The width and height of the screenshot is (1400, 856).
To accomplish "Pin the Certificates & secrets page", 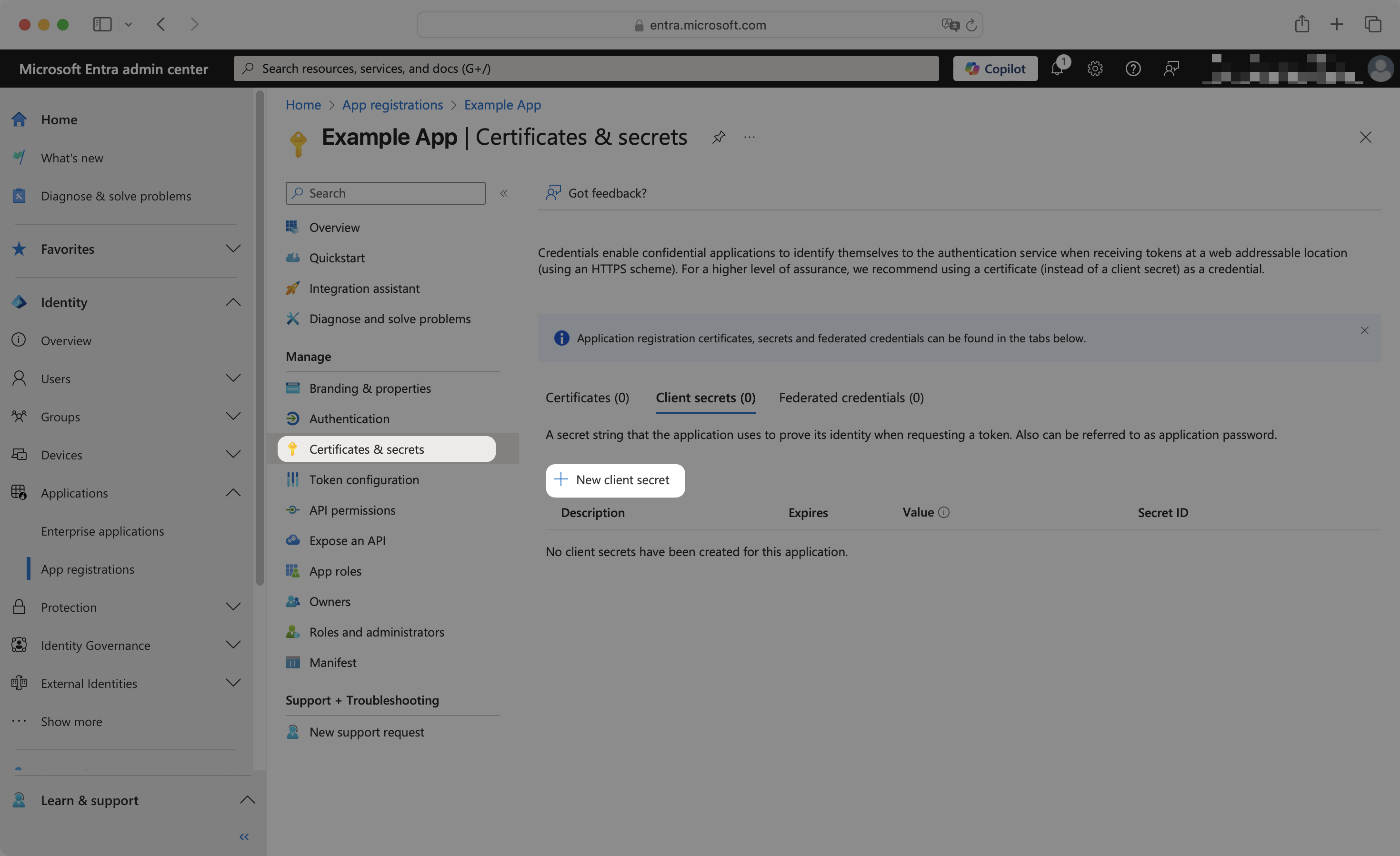I will 718,137.
